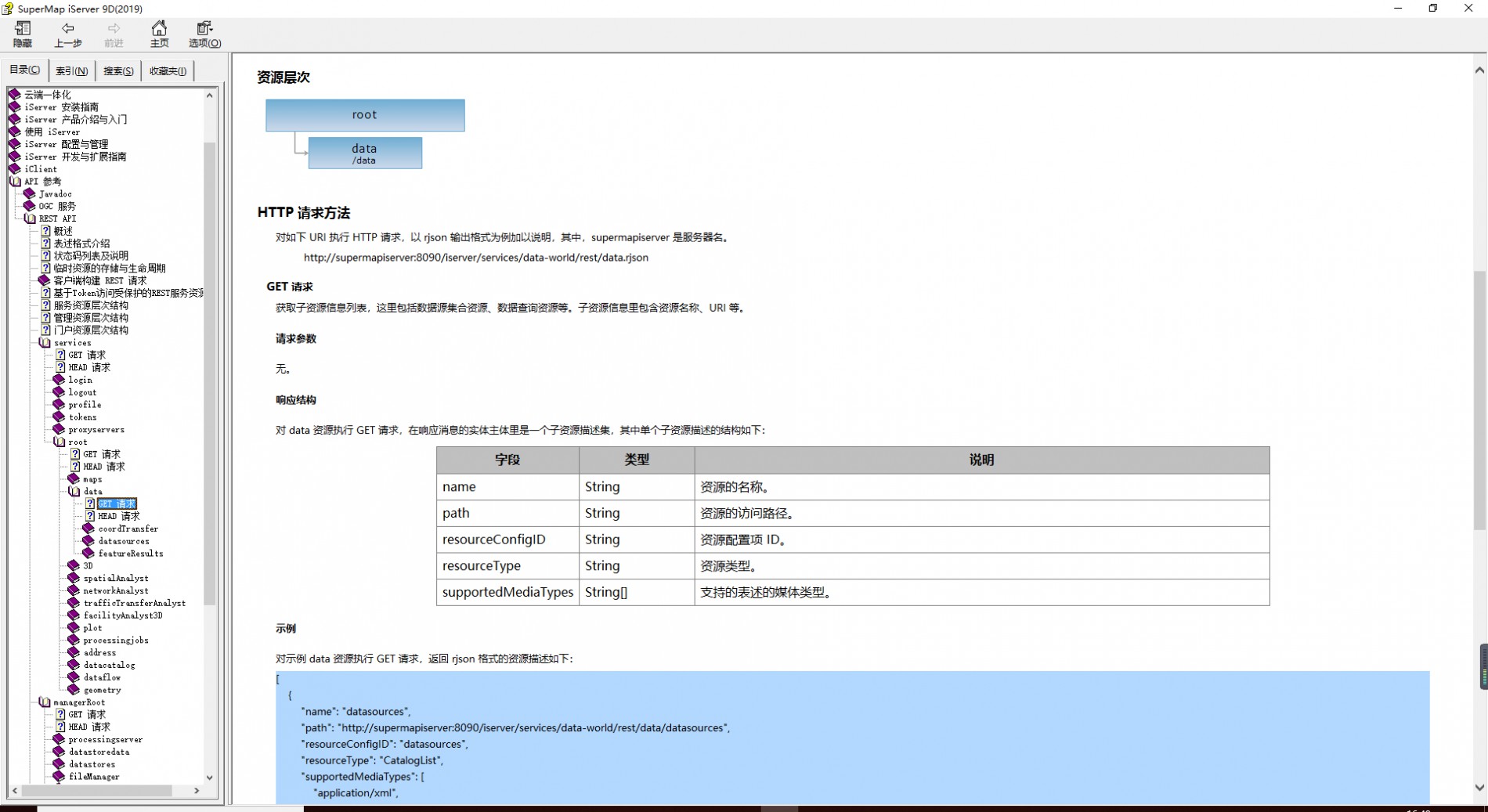The height and width of the screenshot is (812, 1488).
Task: Click book icon beside featureResults
Action: pyautogui.click(x=88, y=554)
